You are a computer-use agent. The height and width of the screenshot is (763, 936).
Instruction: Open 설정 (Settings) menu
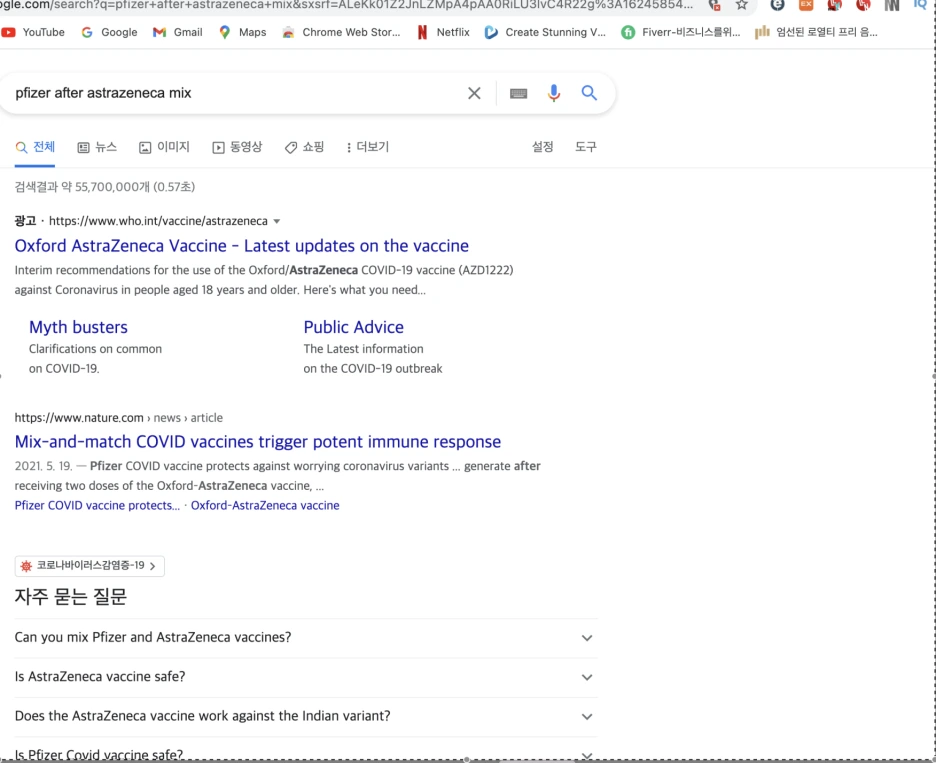(543, 147)
